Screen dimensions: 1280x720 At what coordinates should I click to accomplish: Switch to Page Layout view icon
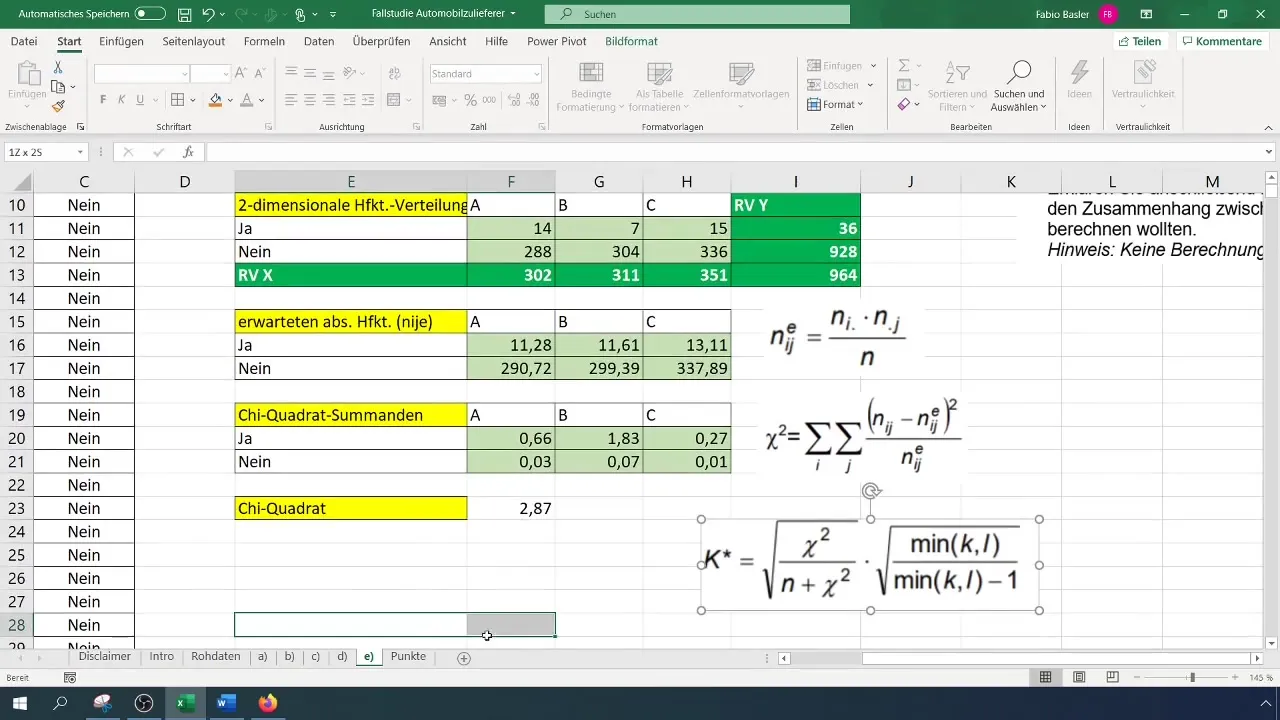[1079, 677]
